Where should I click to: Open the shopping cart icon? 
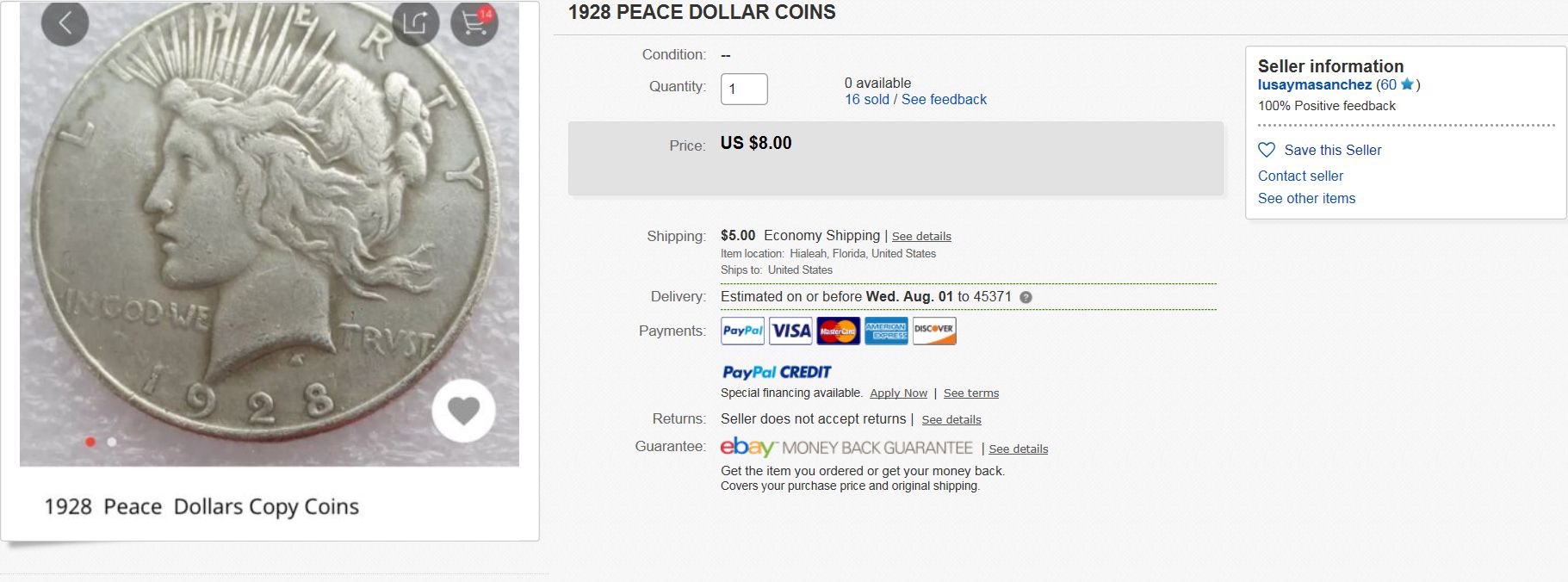click(474, 23)
